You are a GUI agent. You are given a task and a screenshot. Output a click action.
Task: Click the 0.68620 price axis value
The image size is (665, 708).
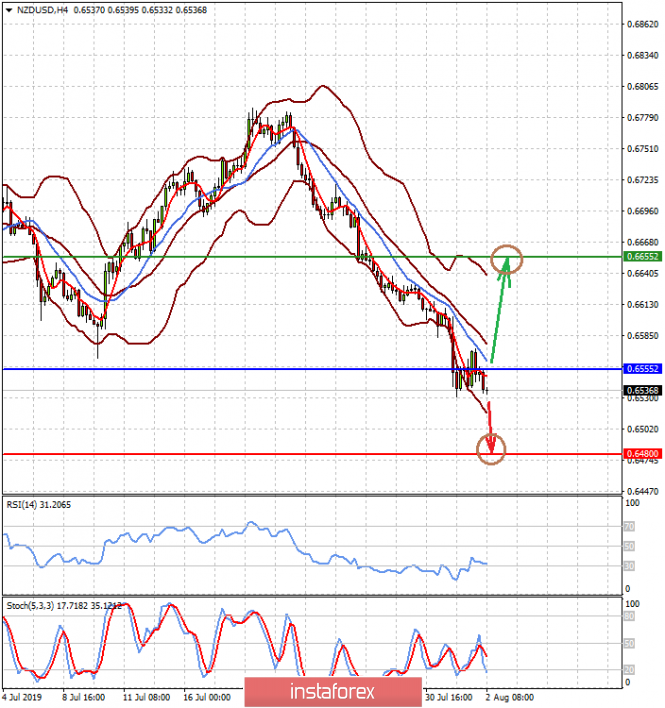[x=643, y=24]
